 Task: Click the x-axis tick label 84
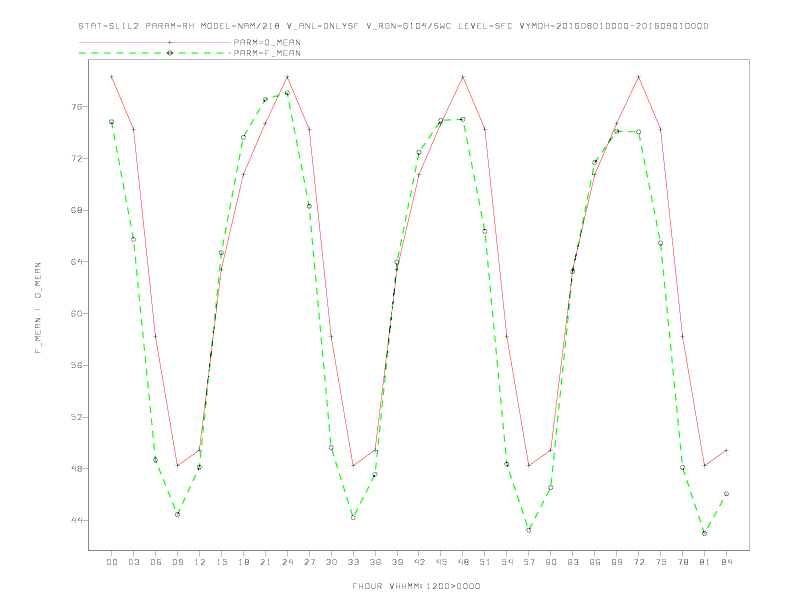click(x=726, y=562)
